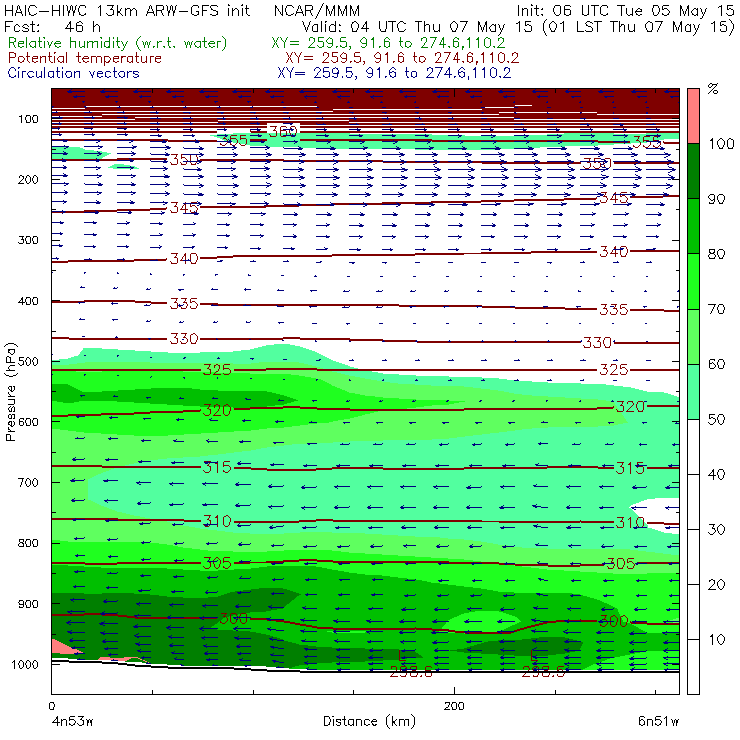Click the red XY coordinates text
This screenshot has height=740, width=740.
pyautogui.click(x=402, y=58)
